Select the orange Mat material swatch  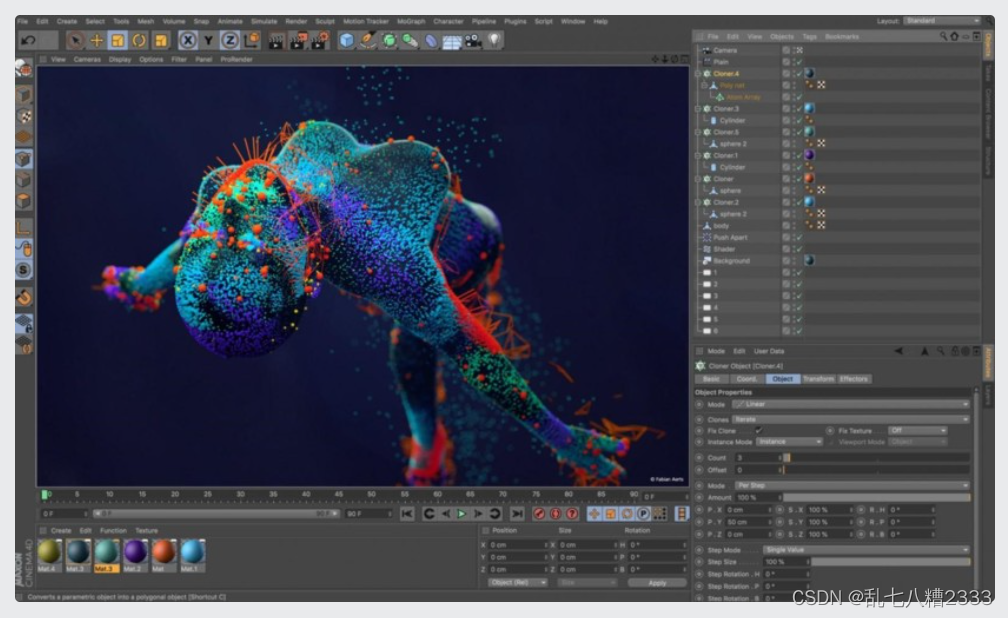pyautogui.click(x=163, y=552)
